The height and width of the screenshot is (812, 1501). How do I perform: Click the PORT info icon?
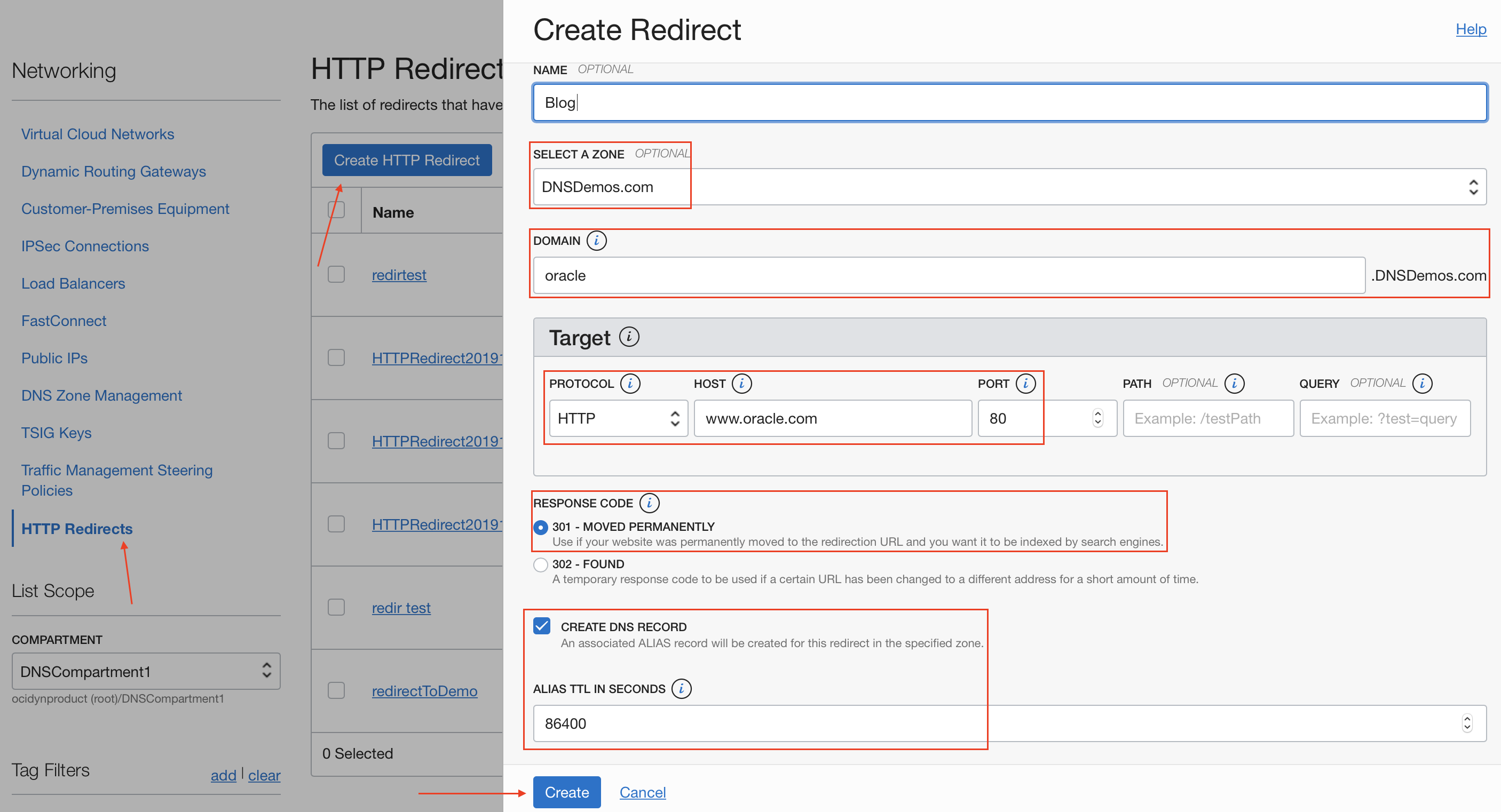(1025, 383)
